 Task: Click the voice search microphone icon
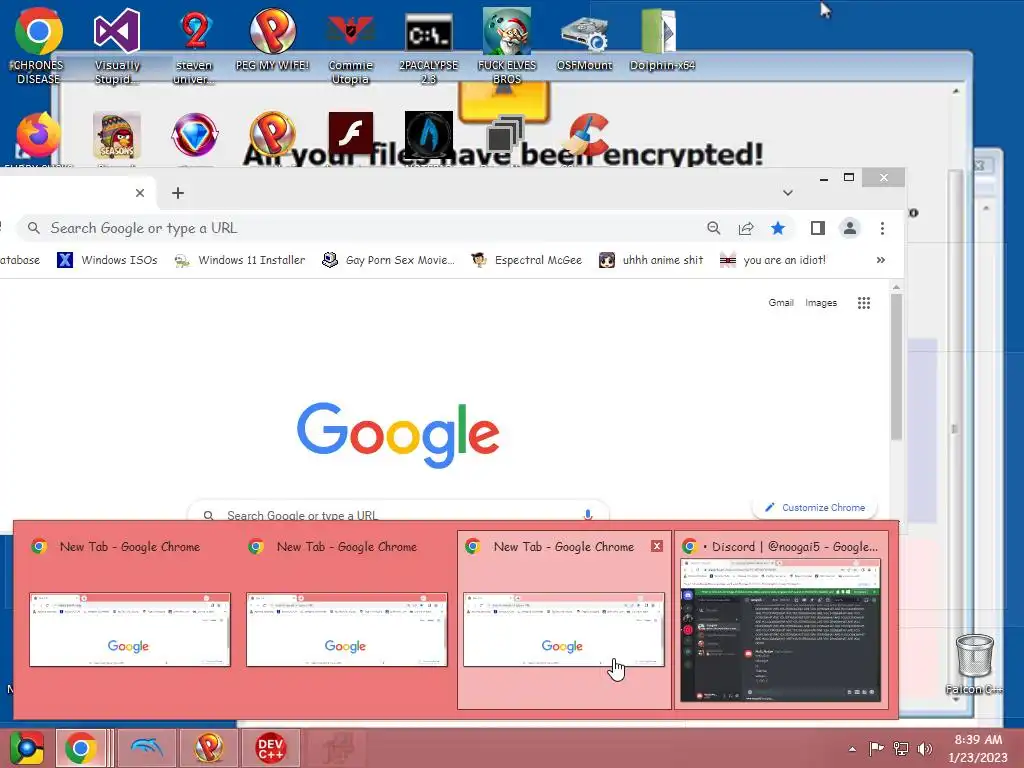click(x=588, y=515)
